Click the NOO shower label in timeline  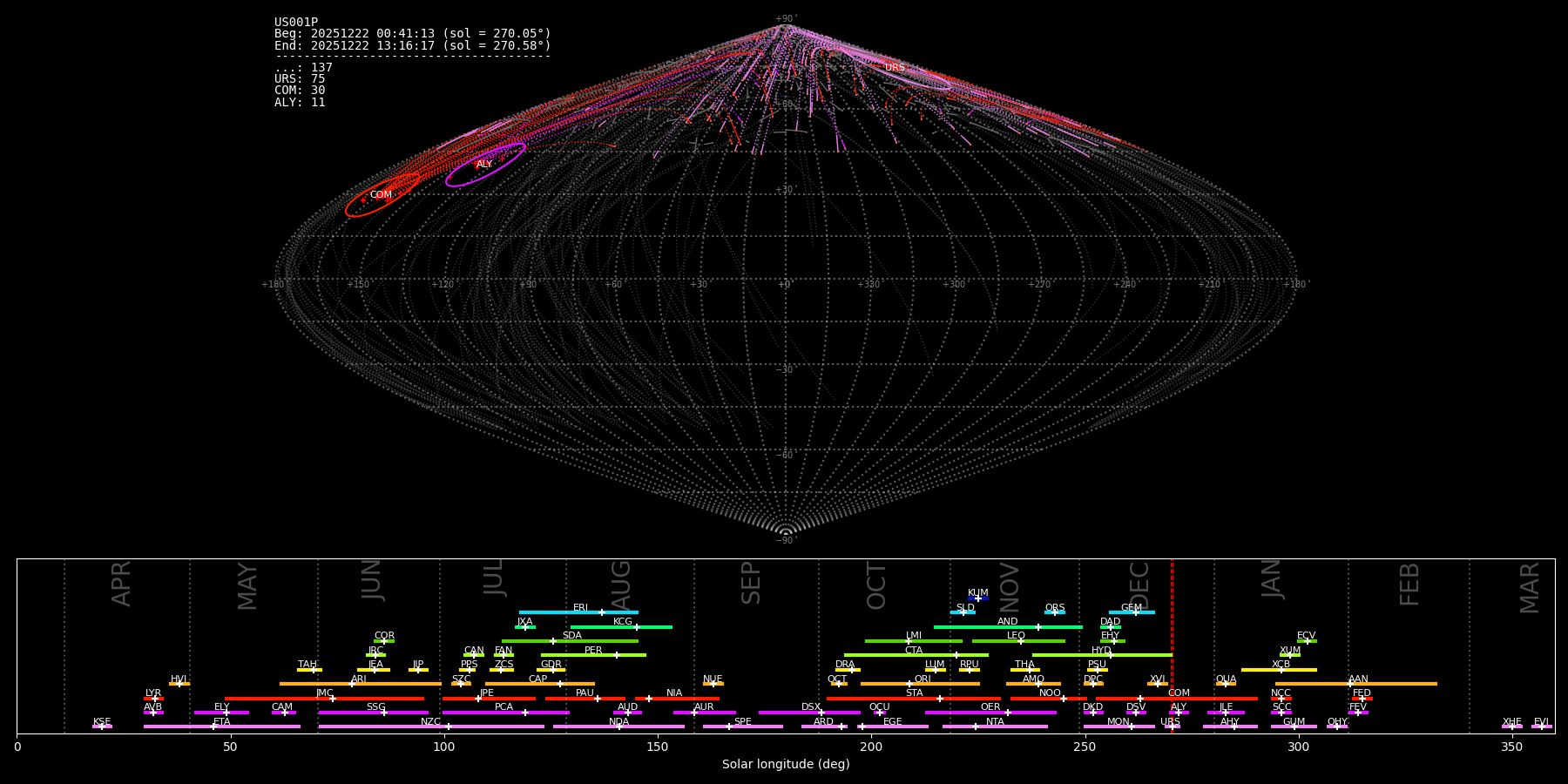tap(1051, 693)
